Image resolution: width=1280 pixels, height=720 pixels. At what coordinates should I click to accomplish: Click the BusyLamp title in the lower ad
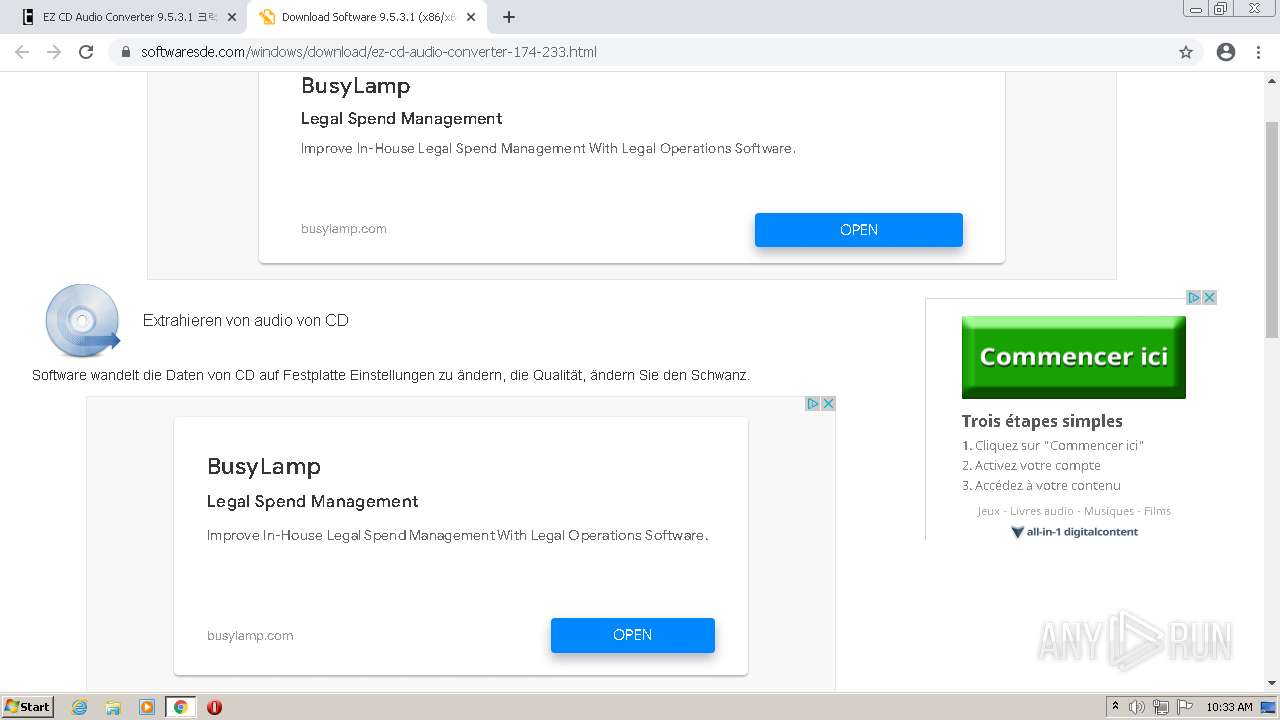[264, 466]
